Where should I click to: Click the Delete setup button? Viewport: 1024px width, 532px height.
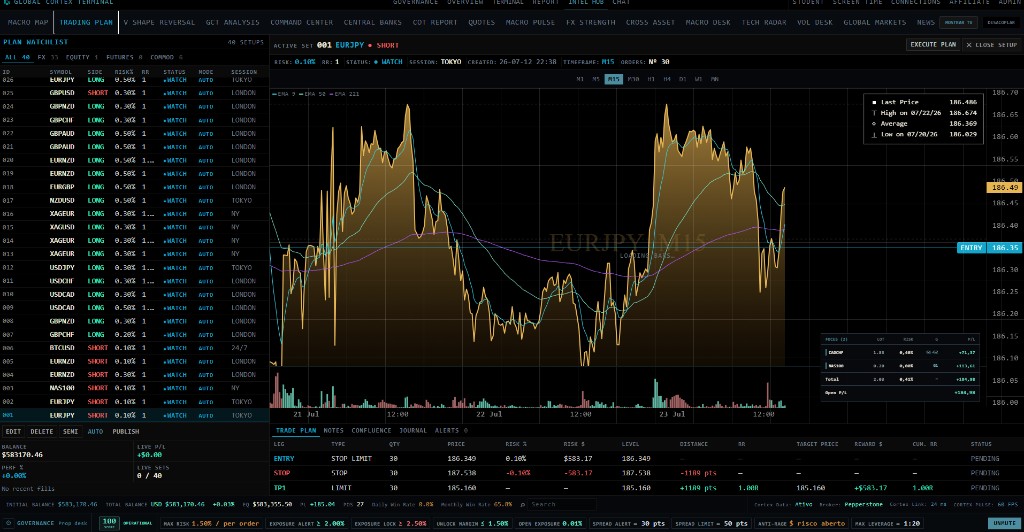[41, 431]
